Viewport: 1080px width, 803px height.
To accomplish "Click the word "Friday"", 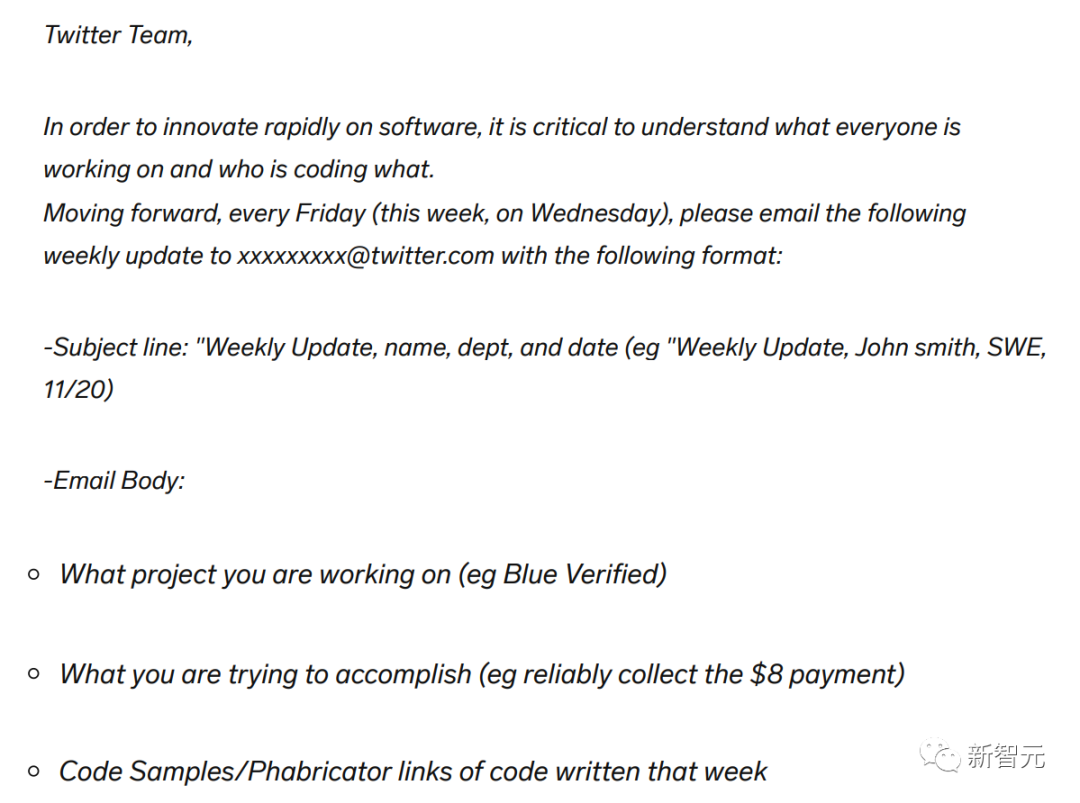I will click(329, 213).
